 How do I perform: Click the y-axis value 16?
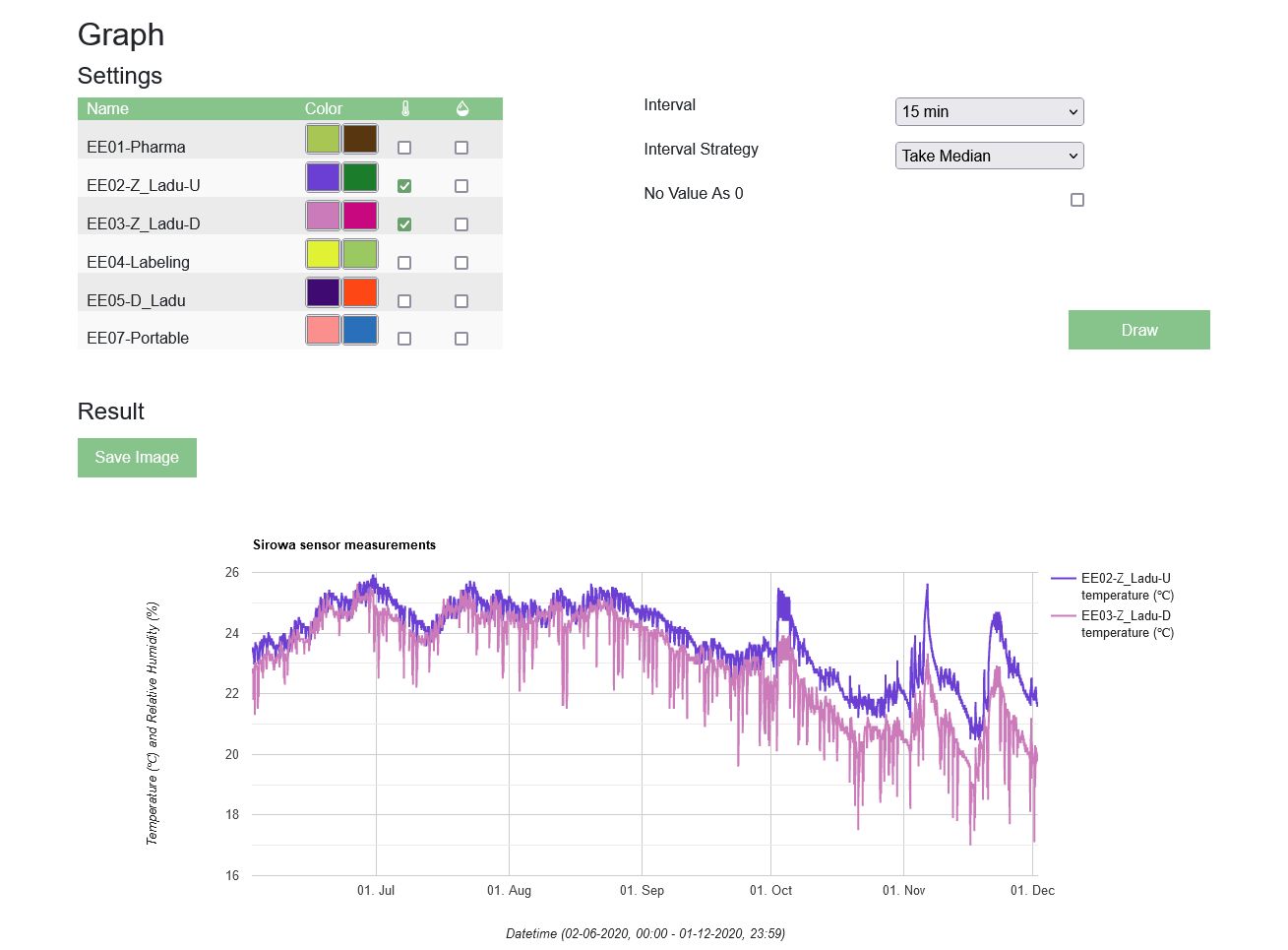point(232,875)
